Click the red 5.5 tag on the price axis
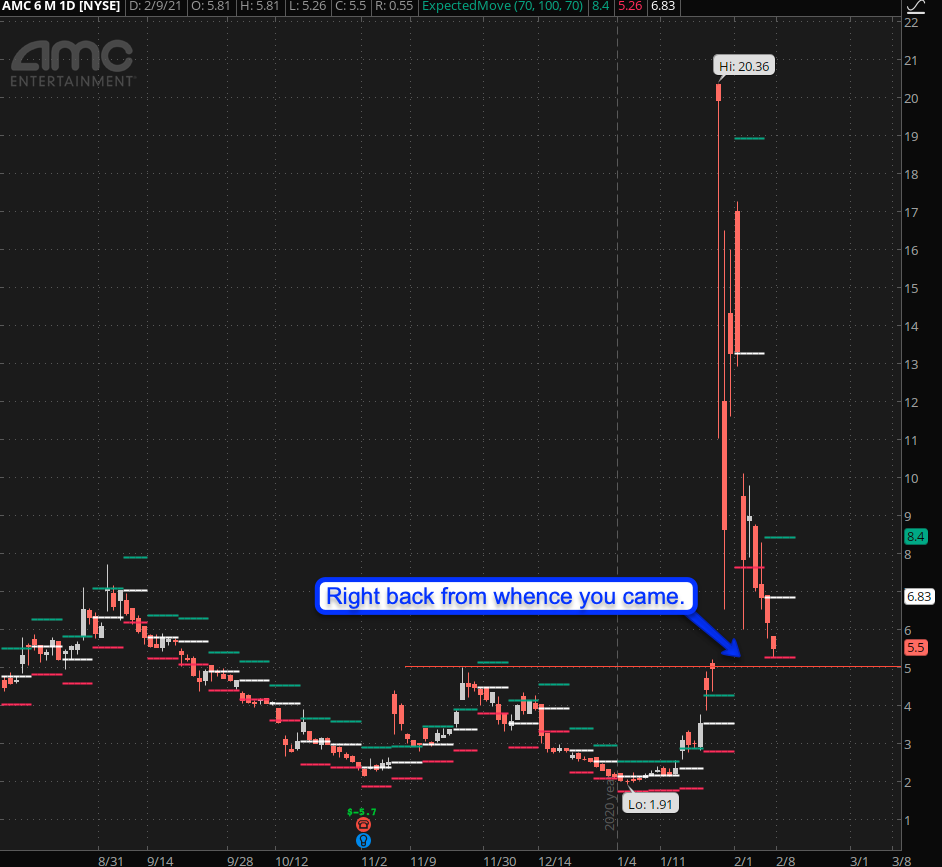 (x=916, y=648)
